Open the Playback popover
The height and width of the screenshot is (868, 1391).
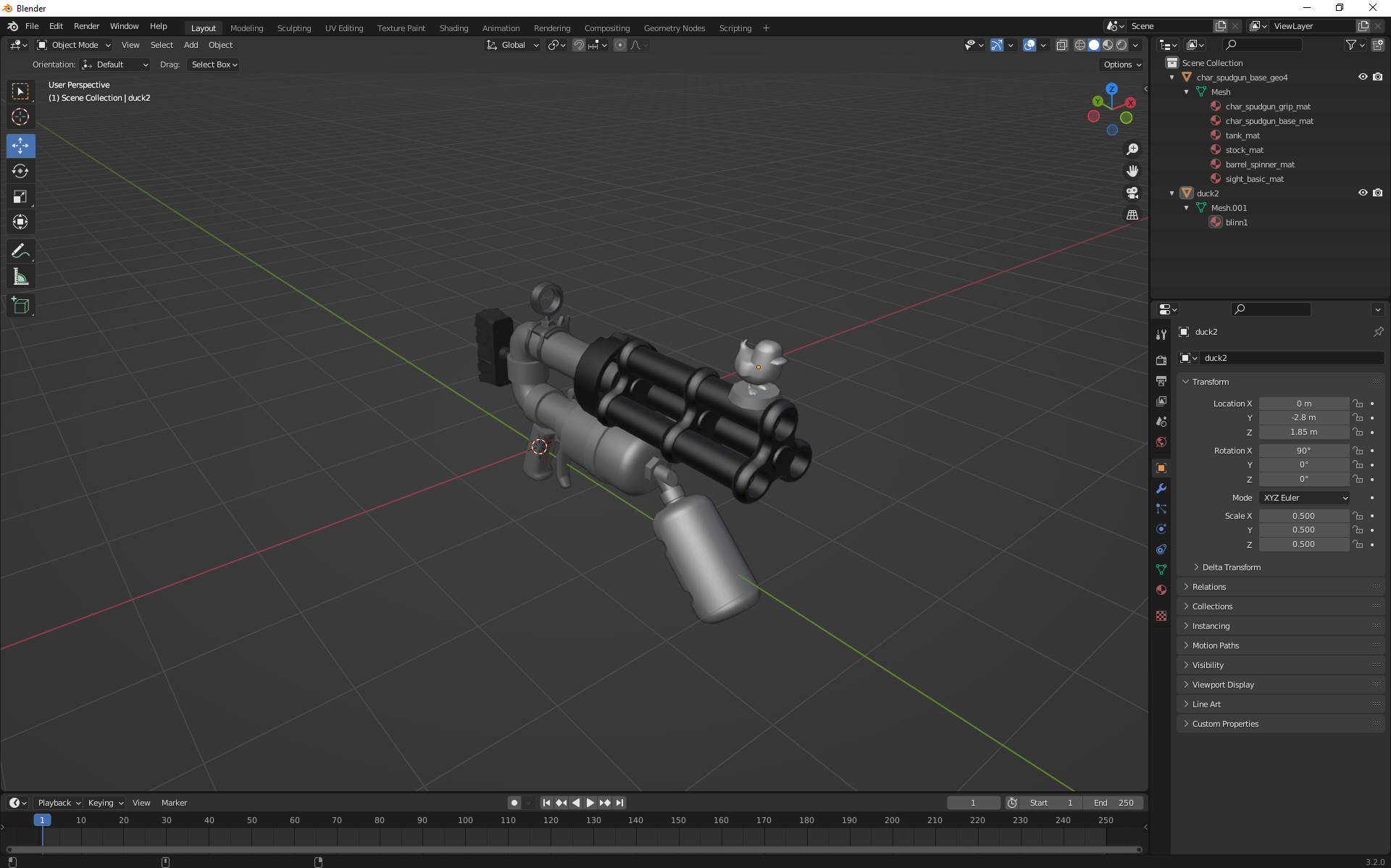click(x=59, y=803)
